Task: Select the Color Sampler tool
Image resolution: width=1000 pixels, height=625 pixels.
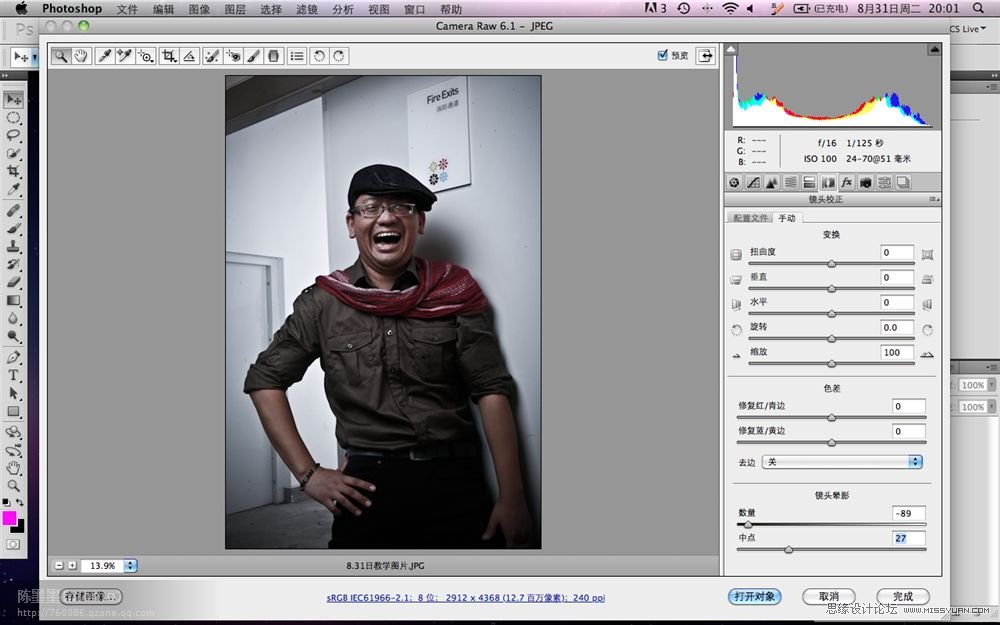Action: (124, 56)
